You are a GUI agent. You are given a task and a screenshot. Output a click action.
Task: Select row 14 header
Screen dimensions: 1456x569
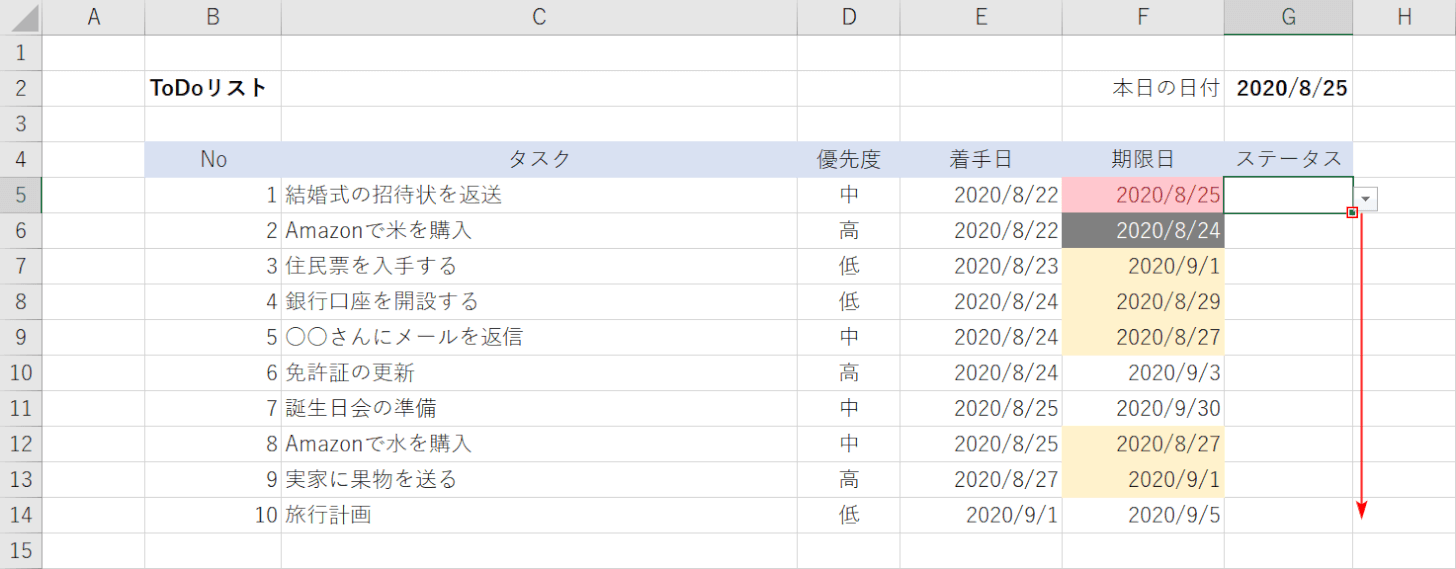21,515
